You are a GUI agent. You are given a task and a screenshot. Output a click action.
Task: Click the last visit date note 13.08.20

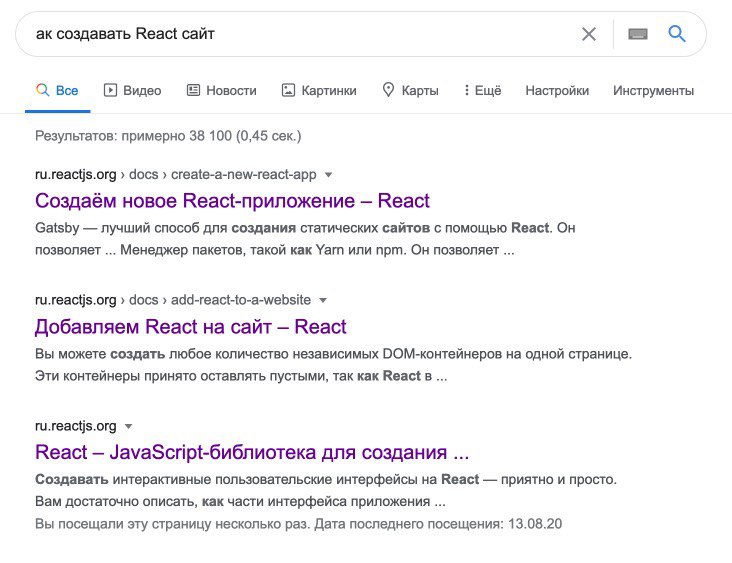point(298,524)
